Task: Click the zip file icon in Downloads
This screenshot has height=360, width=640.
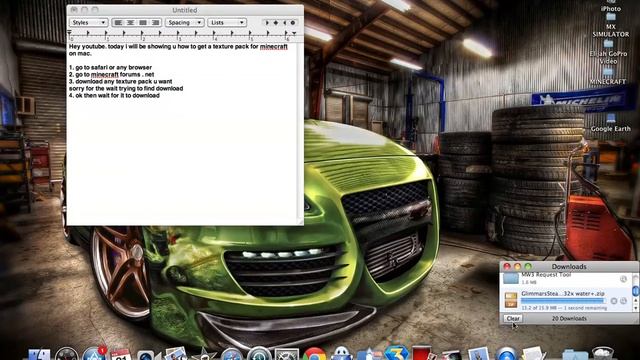Action: (511, 300)
